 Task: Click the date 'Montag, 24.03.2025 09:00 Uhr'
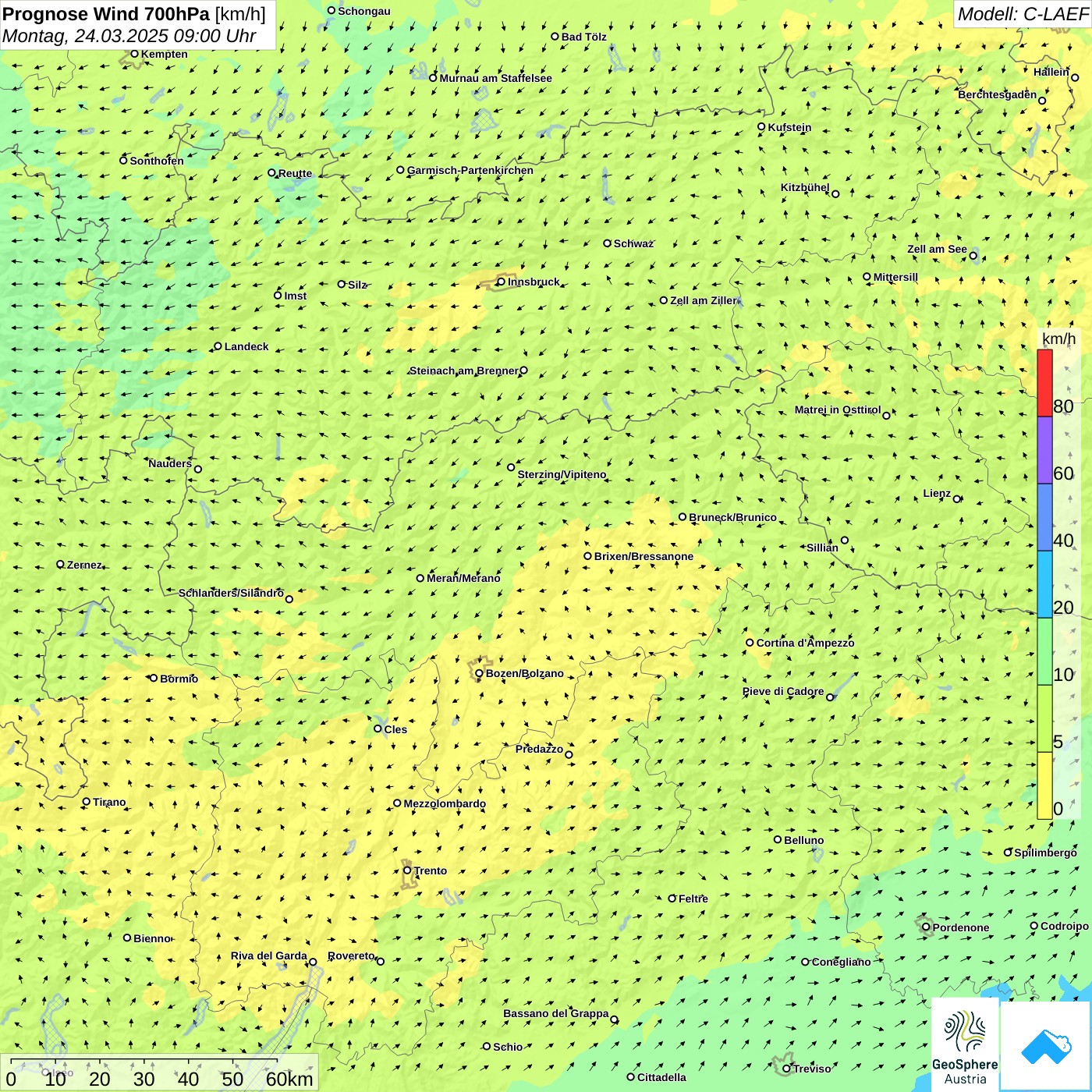[x=129, y=36]
